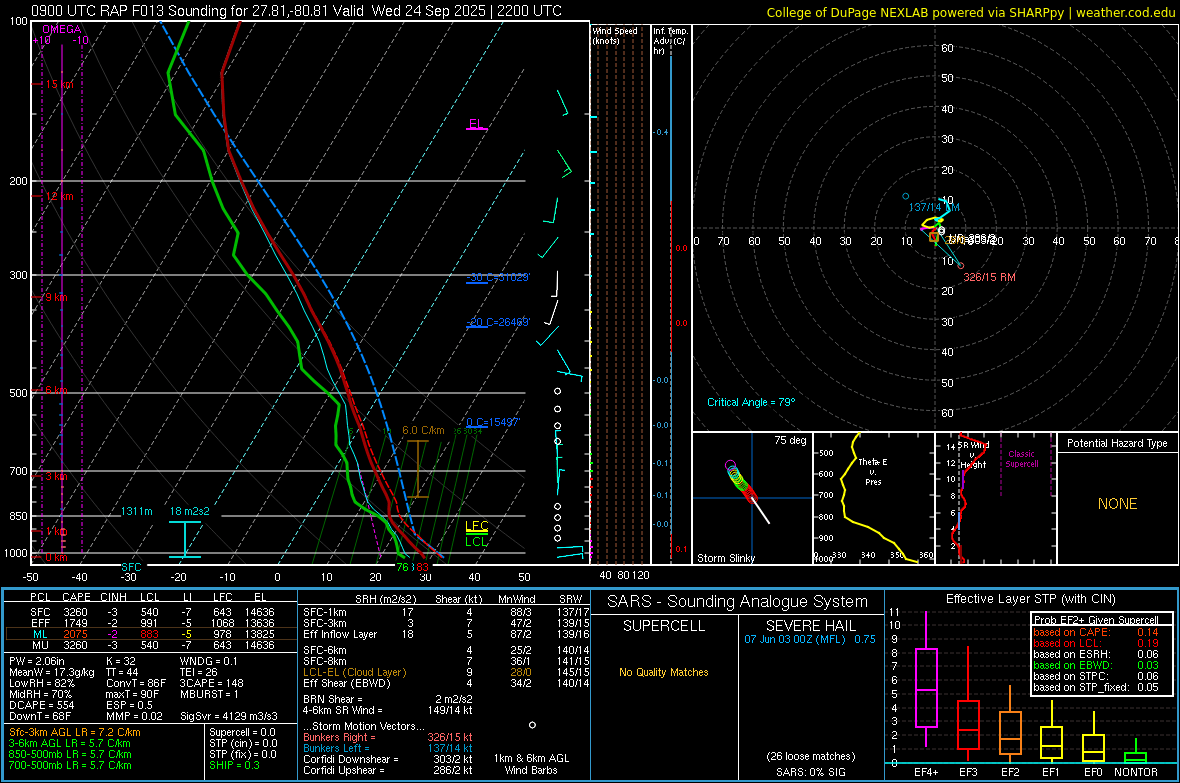Click the SARS: 0% SIG text
Viewport: 1180px width, 783px height.
pyautogui.click(x=811, y=772)
